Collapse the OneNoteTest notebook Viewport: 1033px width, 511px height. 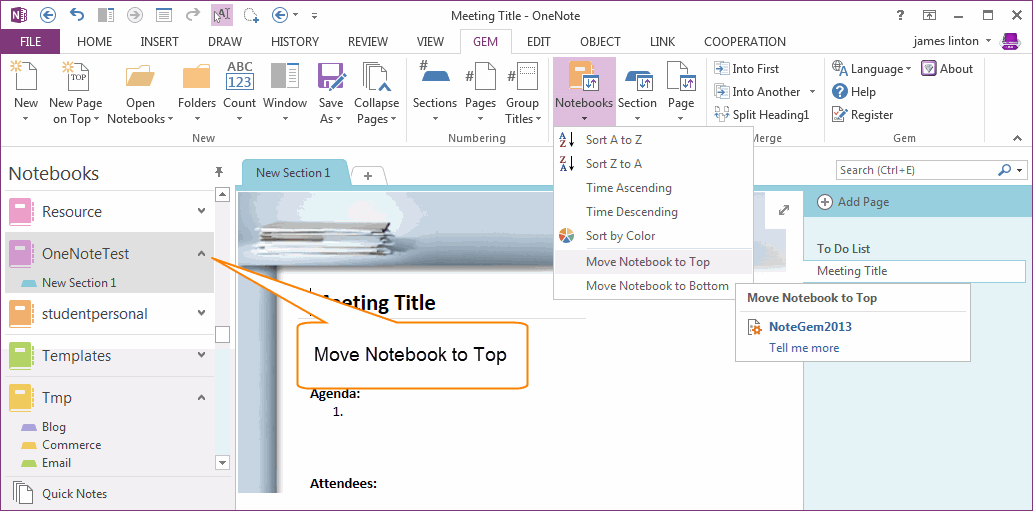tap(202, 254)
